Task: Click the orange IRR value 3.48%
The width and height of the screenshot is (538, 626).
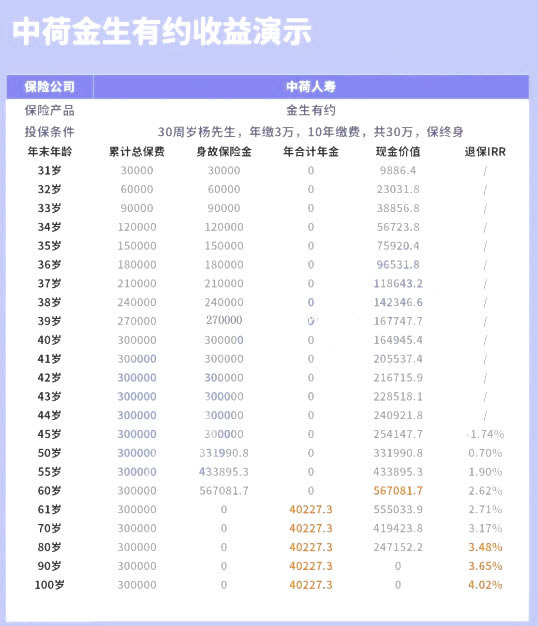Action: [x=485, y=547]
